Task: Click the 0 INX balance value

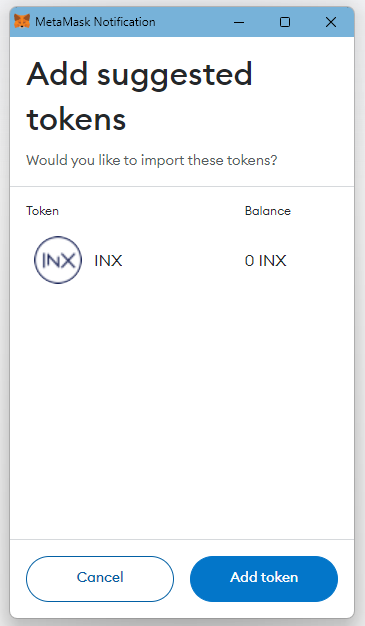Action: [266, 261]
